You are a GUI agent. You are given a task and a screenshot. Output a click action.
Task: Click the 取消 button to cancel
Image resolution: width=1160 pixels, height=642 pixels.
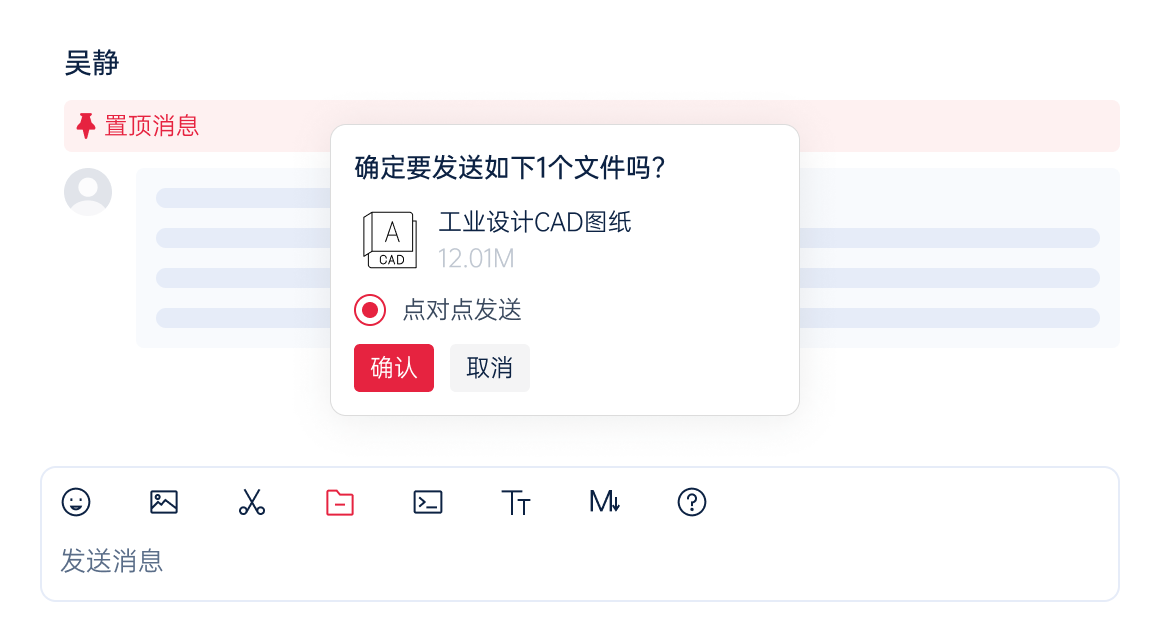490,368
